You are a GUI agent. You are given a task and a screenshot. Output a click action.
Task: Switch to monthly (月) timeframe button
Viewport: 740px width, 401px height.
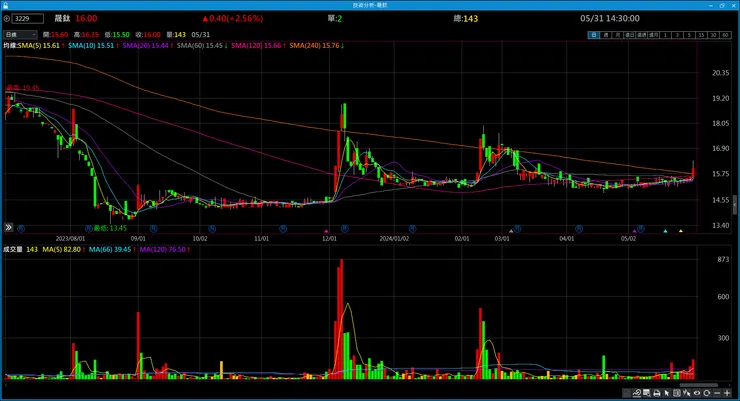[x=617, y=35]
